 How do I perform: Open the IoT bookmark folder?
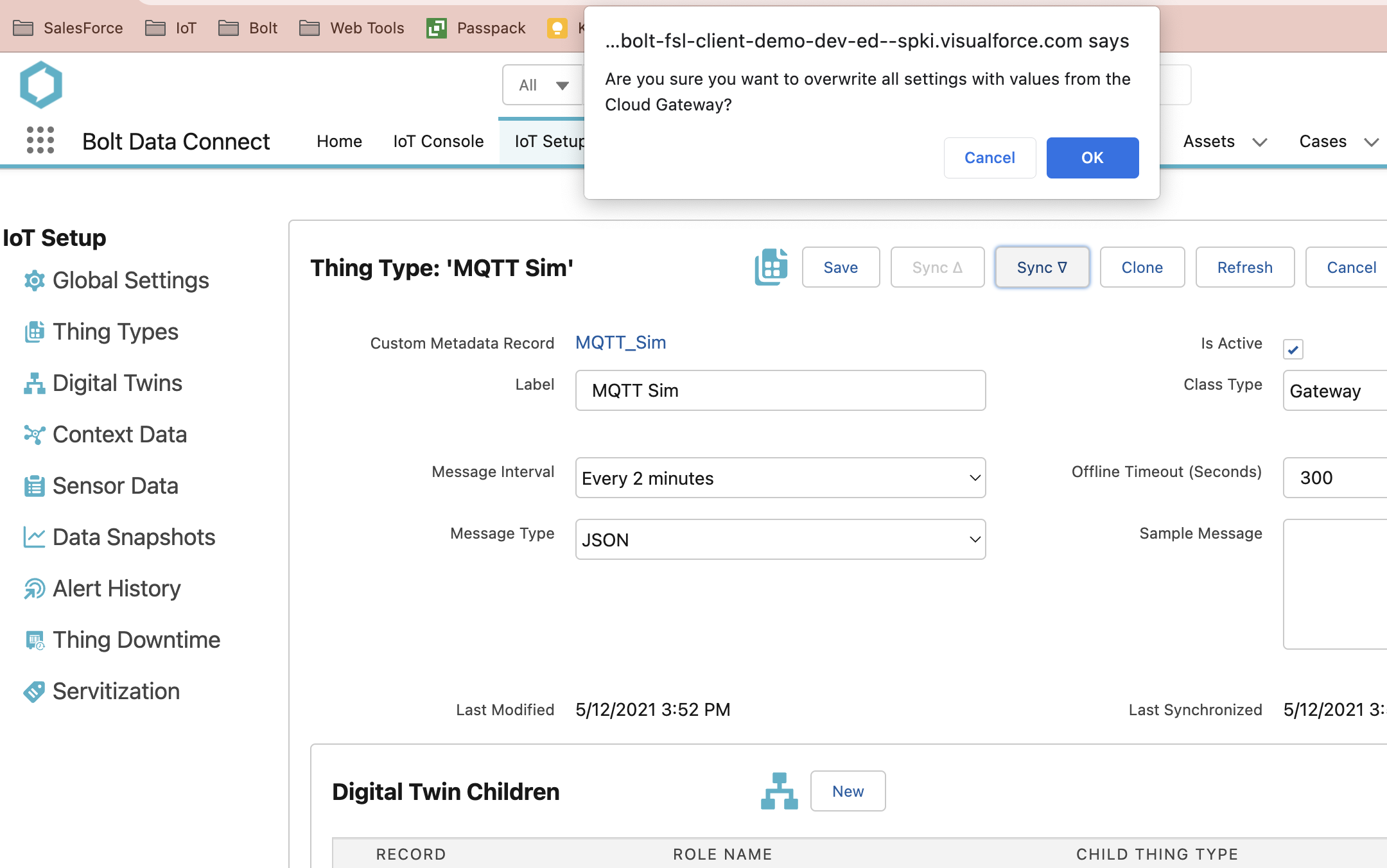pos(171,28)
